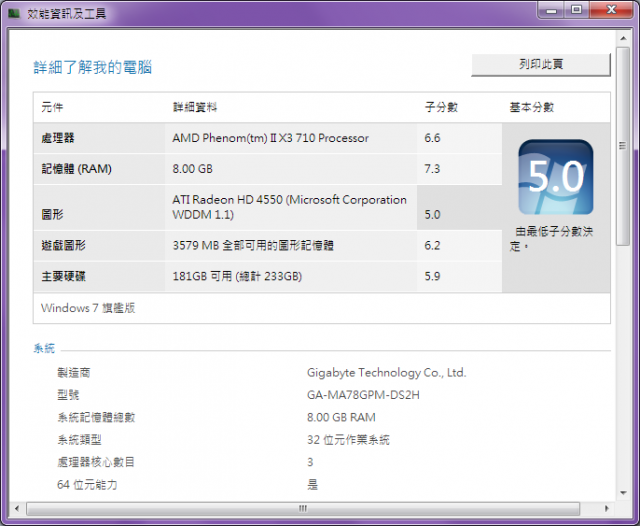Click the horizontal scrollbar right arrow

click(x=607, y=508)
